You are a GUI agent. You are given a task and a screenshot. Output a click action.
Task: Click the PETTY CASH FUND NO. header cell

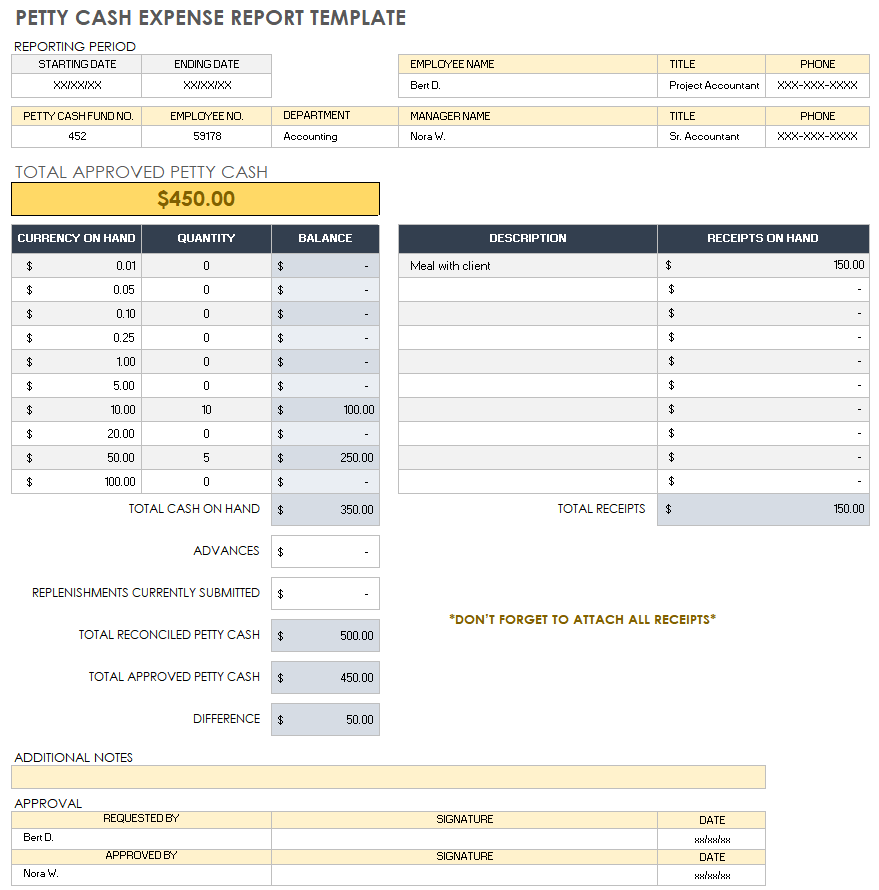point(77,116)
